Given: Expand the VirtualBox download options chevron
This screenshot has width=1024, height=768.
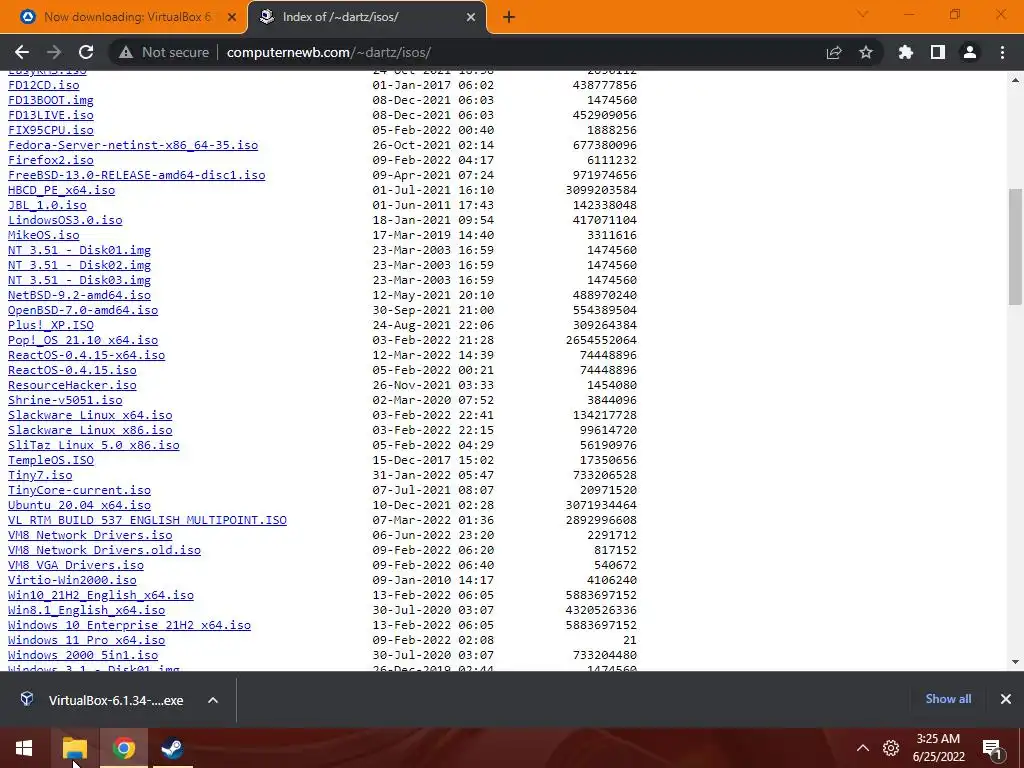Looking at the screenshot, I should [213, 700].
